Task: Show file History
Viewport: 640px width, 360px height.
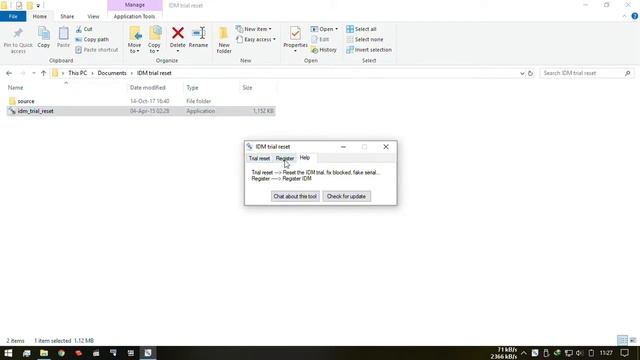Action: coord(324,50)
